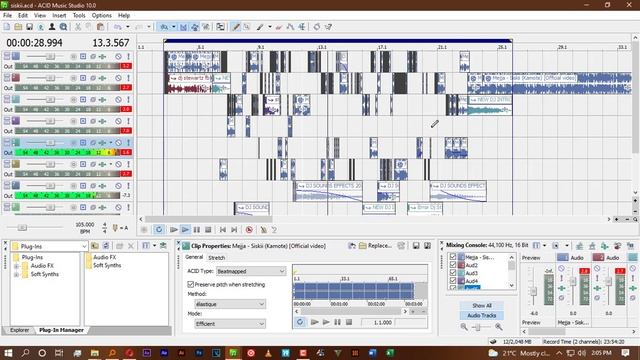Open the Excel icon in the taskbar
Screen dimensions: 640x360
(390, 353)
